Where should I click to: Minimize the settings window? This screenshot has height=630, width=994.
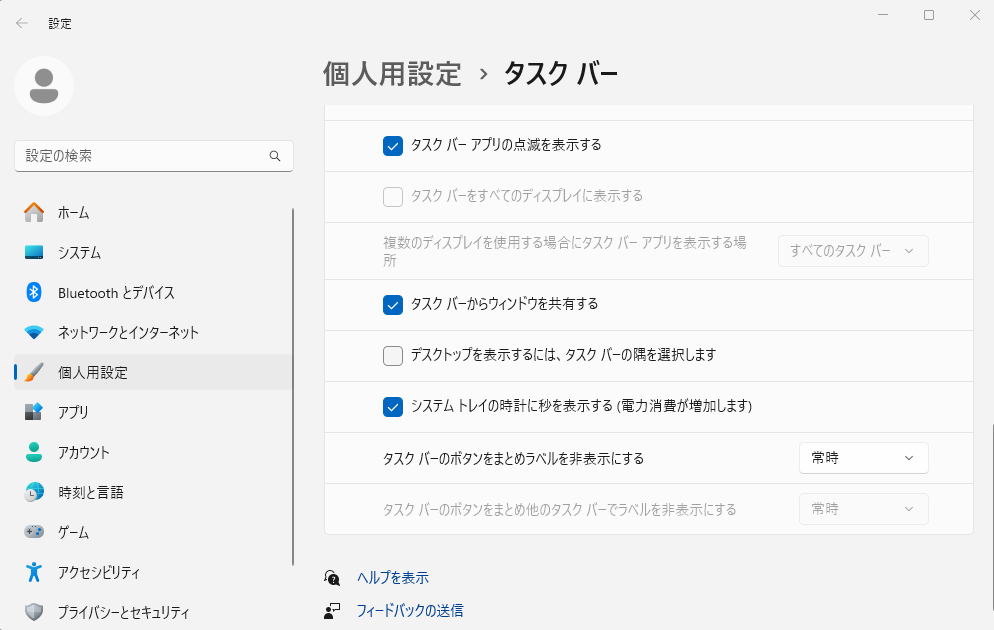pos(883,15)
